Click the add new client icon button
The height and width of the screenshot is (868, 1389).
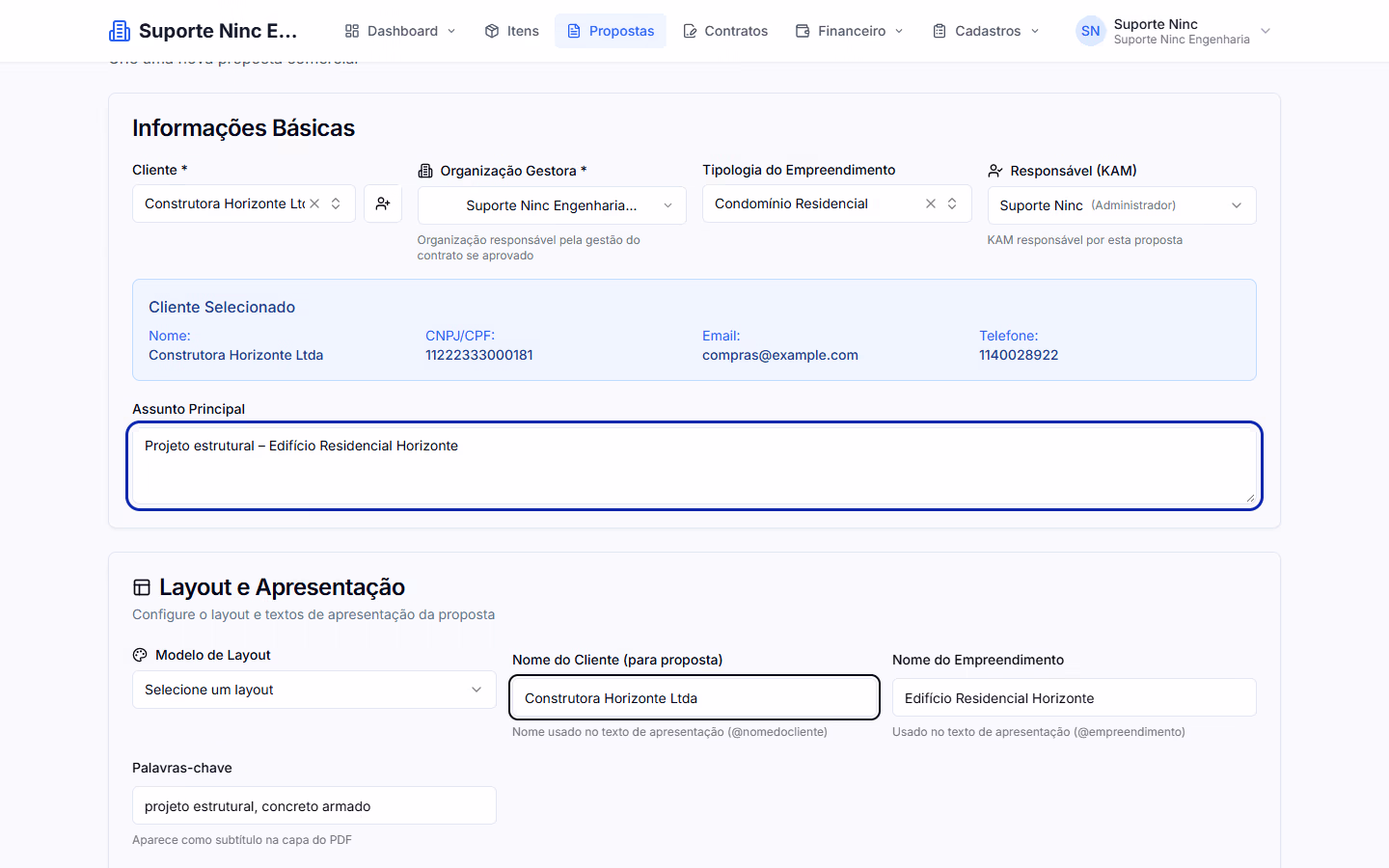[383, 203]
